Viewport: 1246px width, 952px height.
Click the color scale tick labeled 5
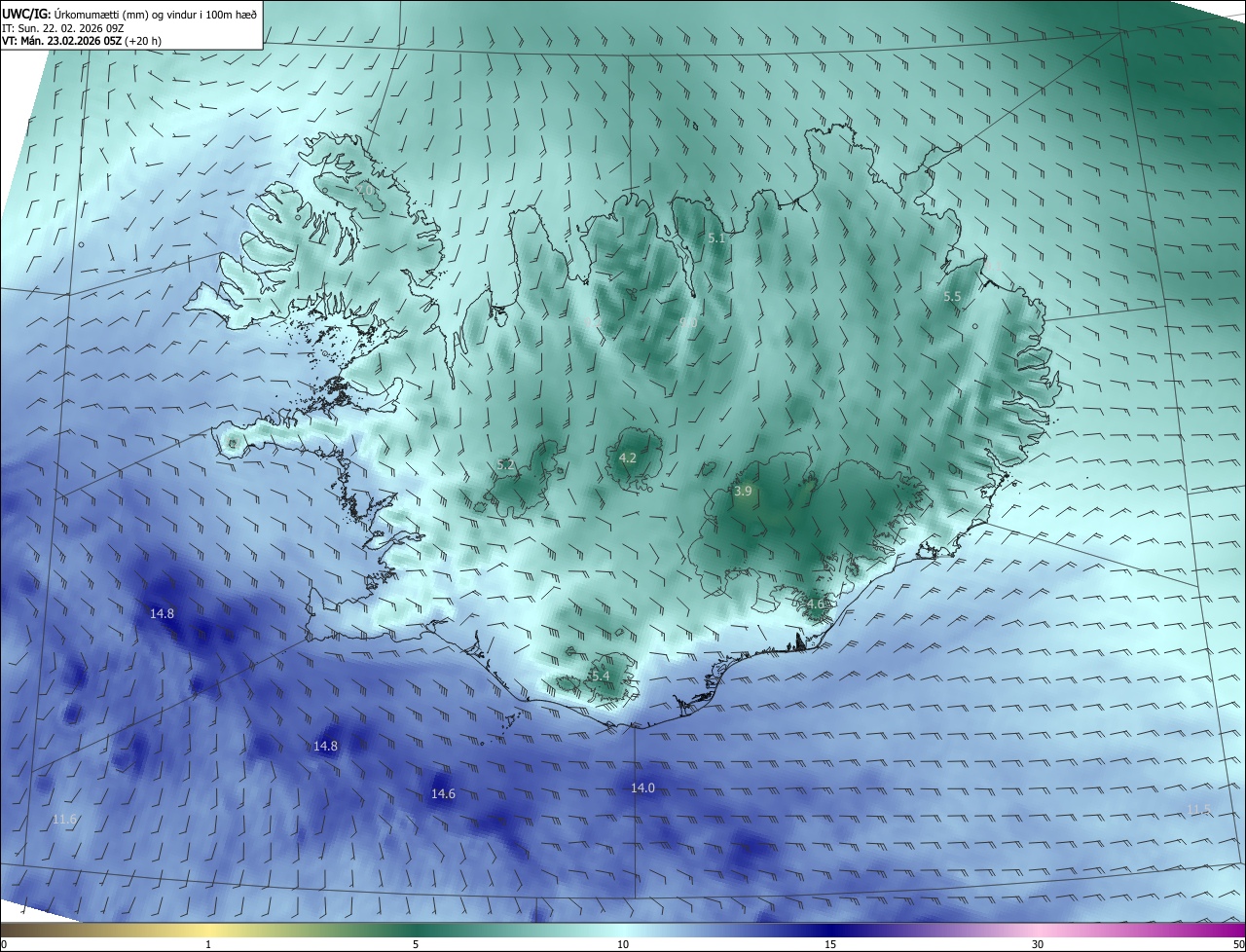416,944
